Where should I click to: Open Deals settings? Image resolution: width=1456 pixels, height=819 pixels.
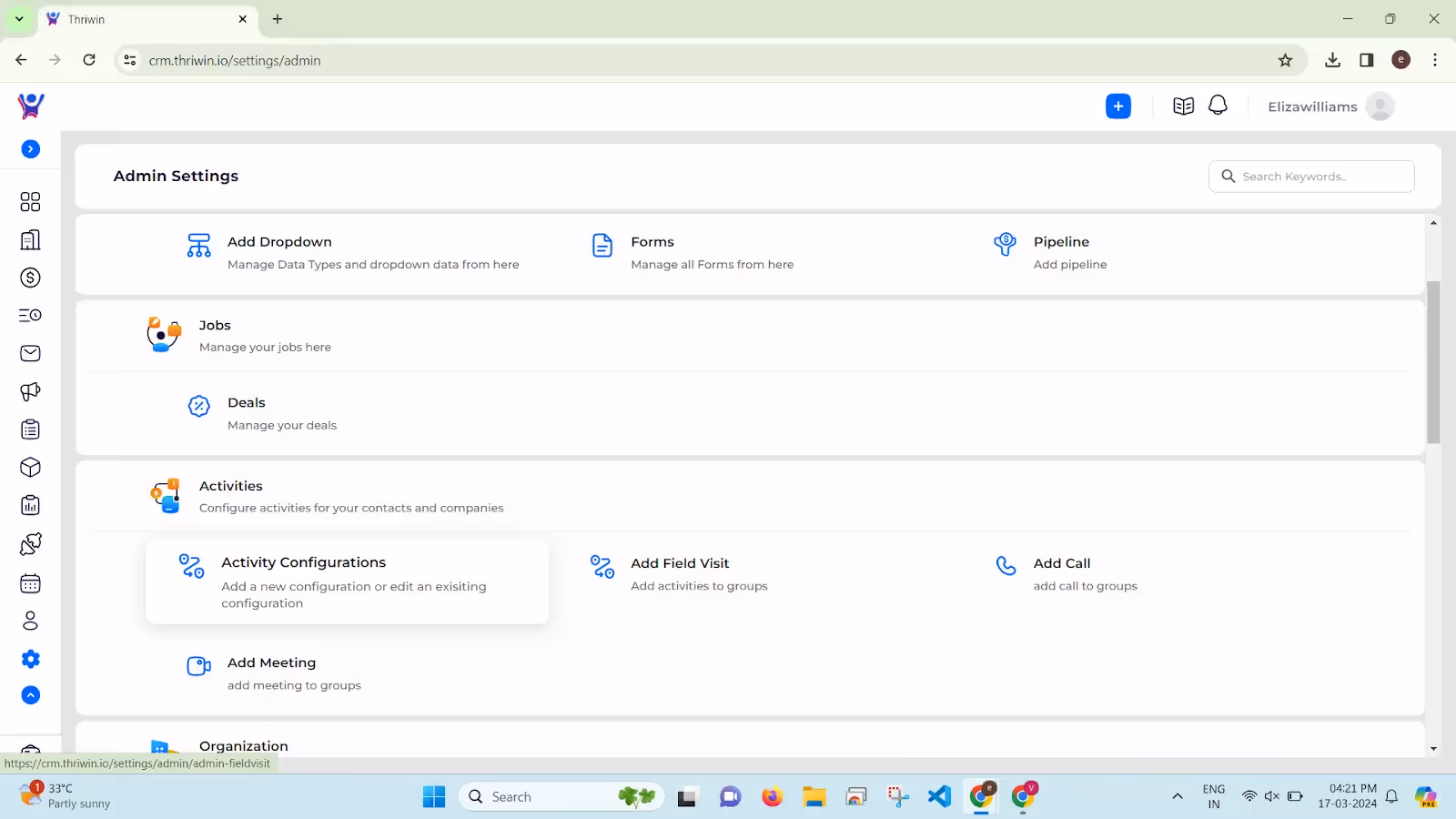(247, 403)
